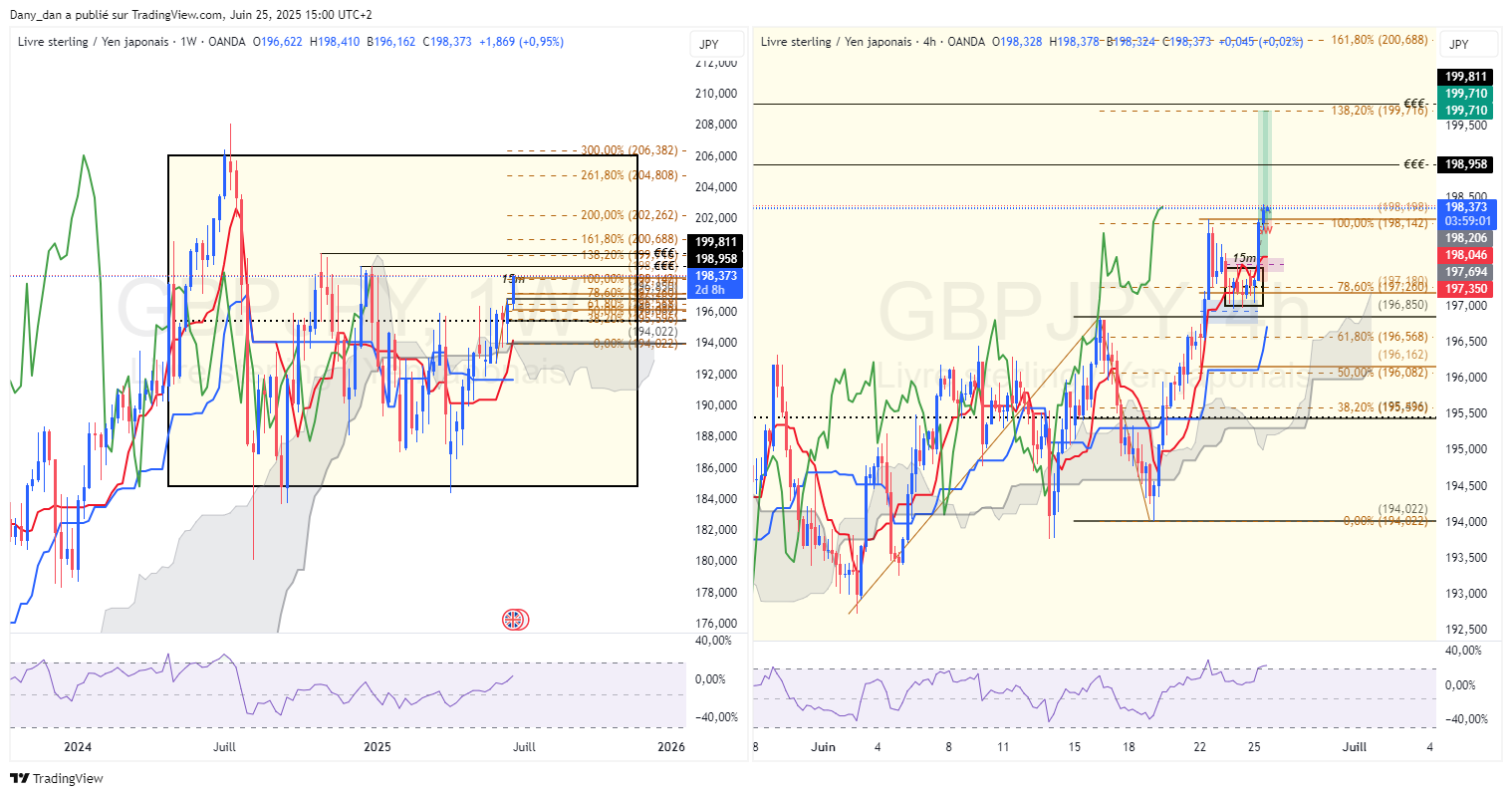This screenshot has width=1512, height=796.
Task: Click the 208,000 level on weekly price axis
Action: click(716, 125)
